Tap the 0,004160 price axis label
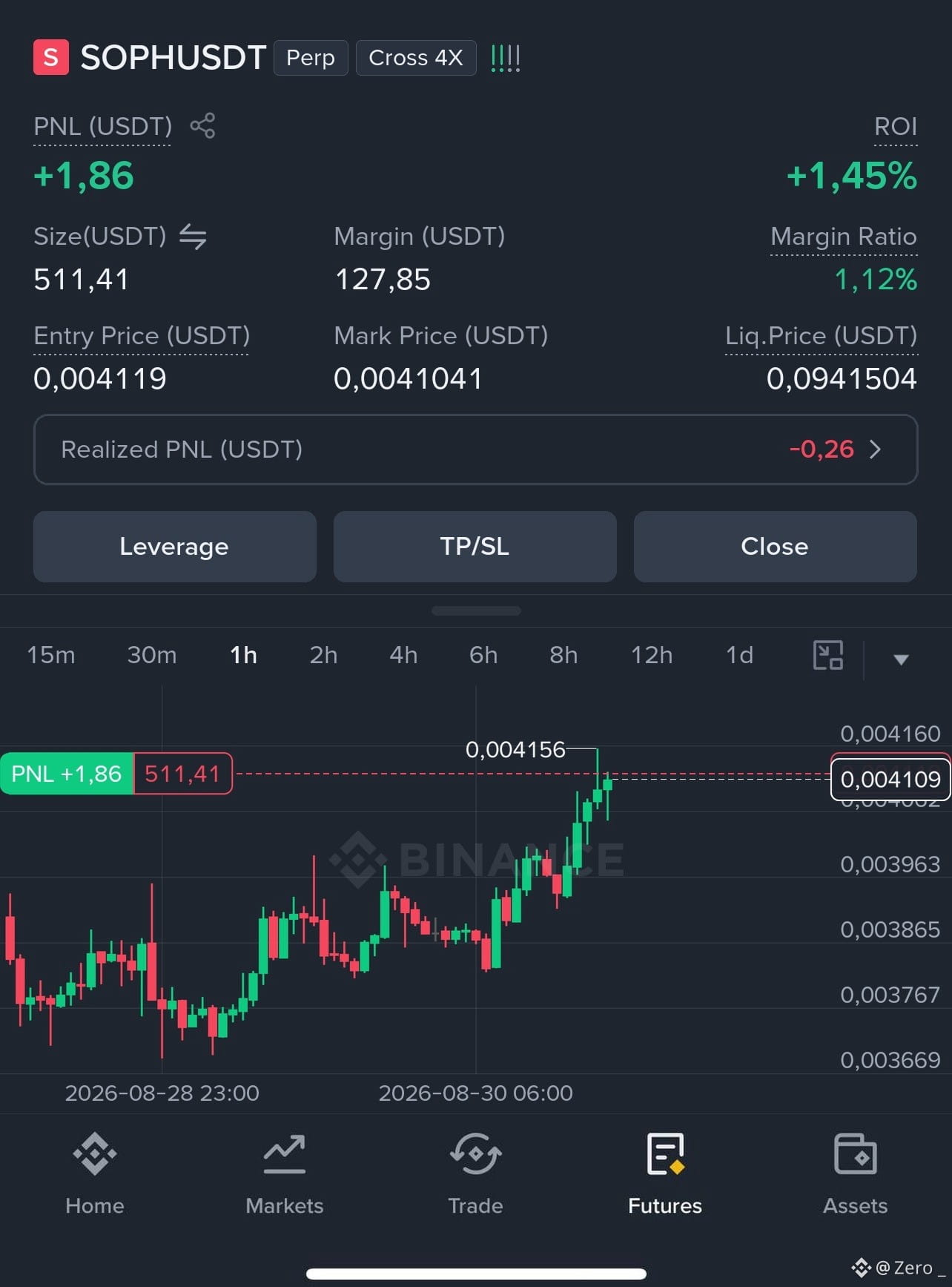The image size is (952, 1287). [890, 734]
